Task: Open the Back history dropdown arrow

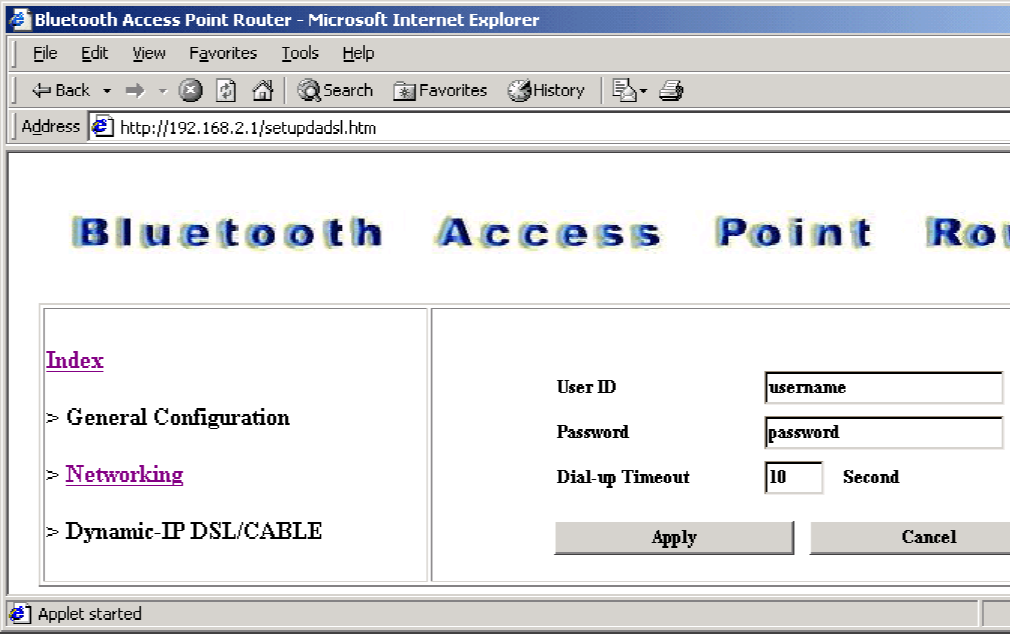Action: [107, 91]
